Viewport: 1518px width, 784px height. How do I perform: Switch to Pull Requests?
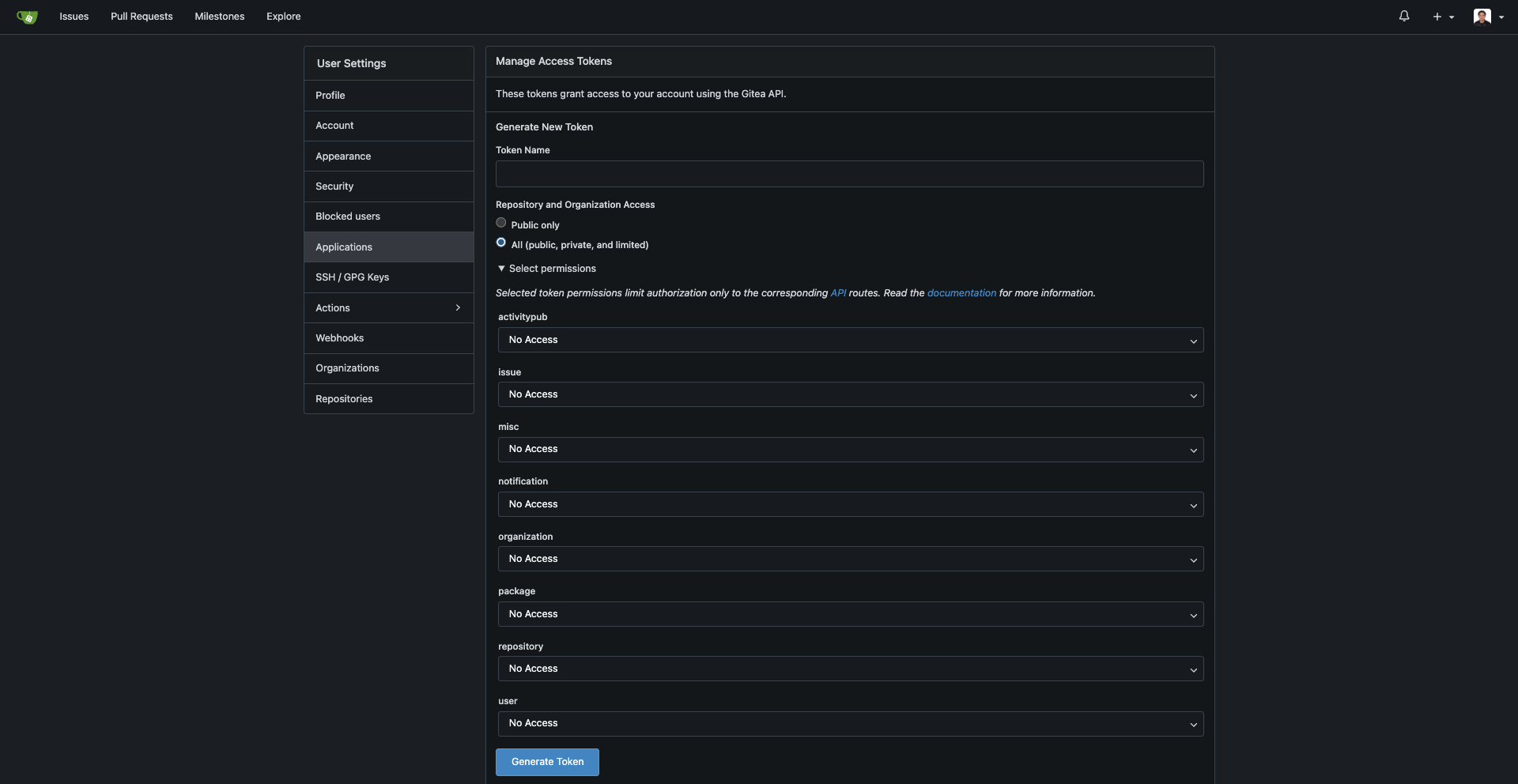(x=142, y=16)
